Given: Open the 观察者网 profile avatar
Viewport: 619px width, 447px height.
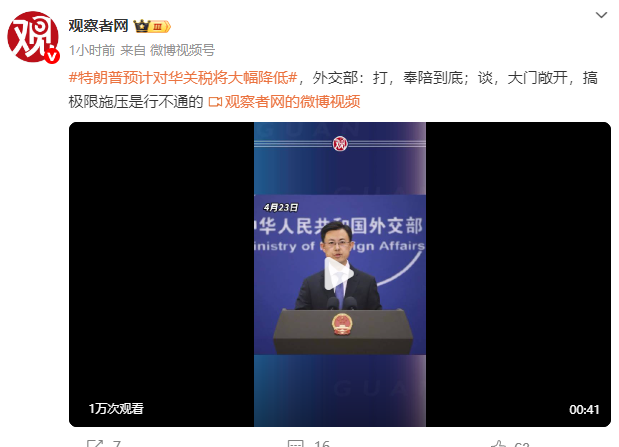Looking at the screenshot, I should click(x=33, y=37).
